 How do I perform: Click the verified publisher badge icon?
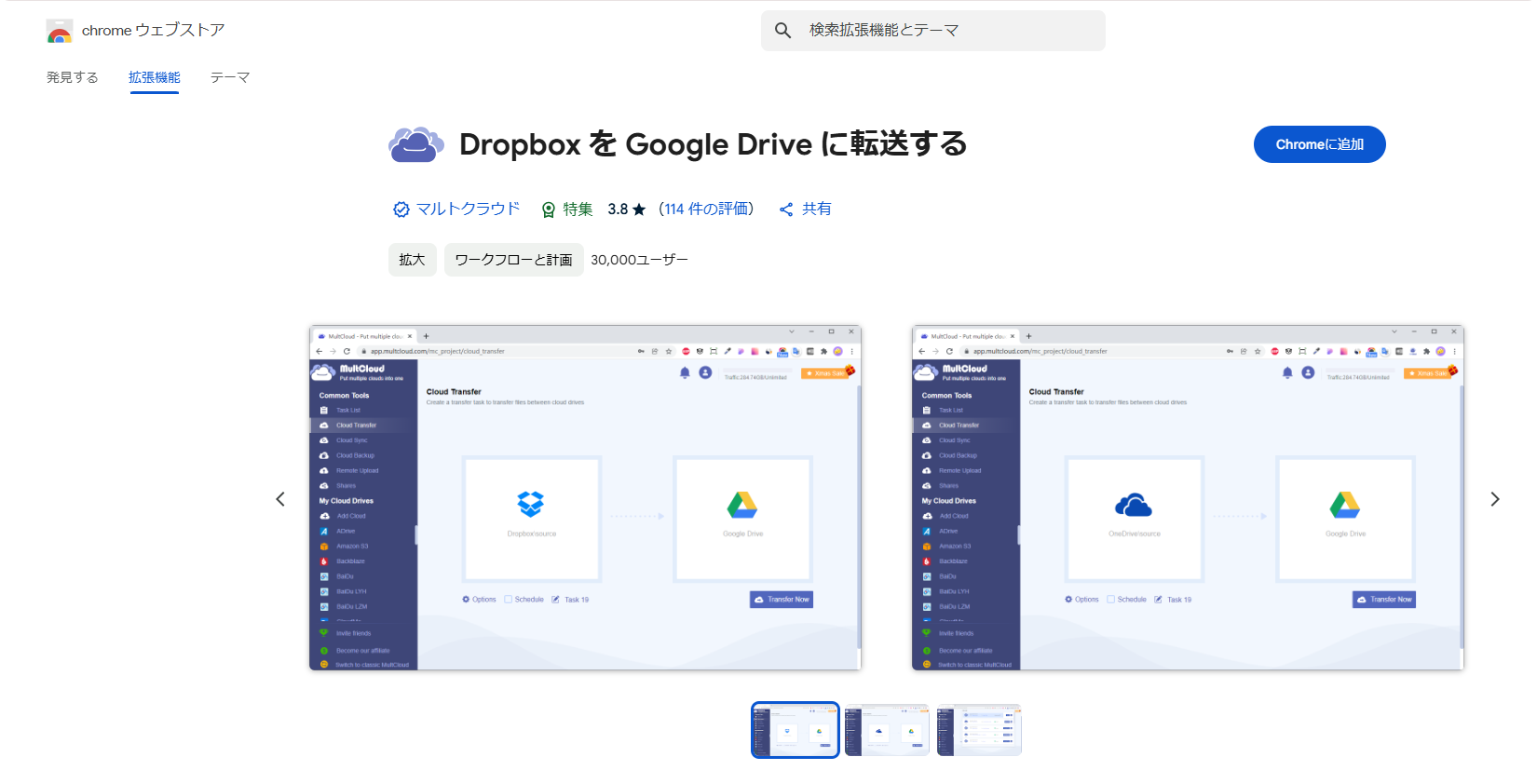pos(401,210)
